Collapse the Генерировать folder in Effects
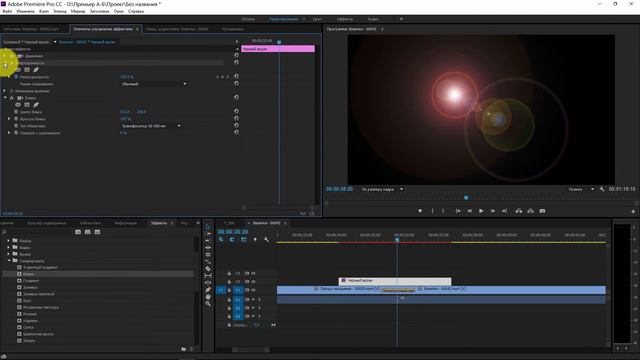 tap(9, 260)
